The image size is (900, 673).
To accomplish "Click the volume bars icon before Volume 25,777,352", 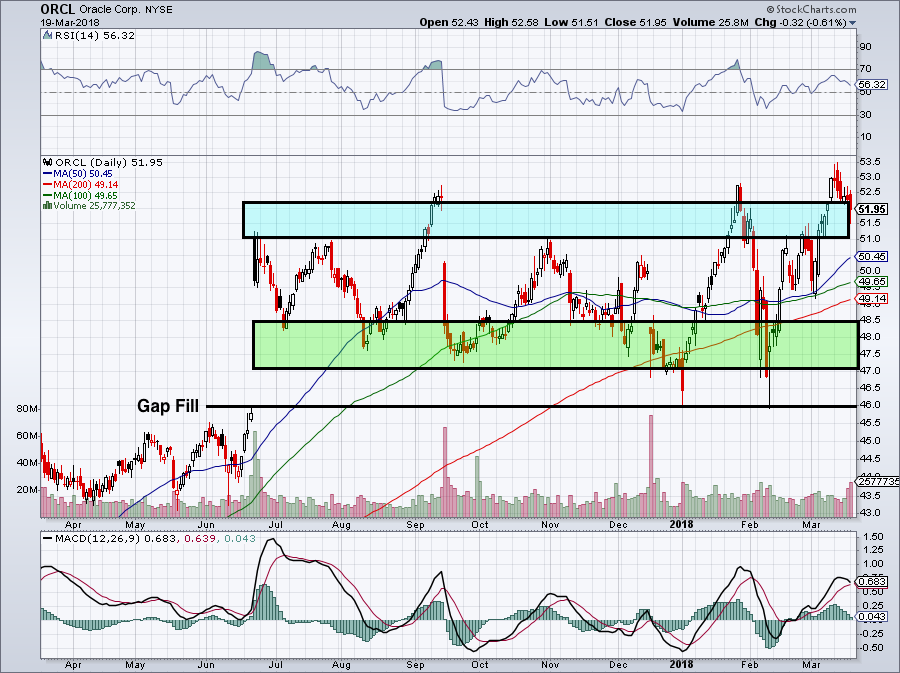I will tap(48, 205).
